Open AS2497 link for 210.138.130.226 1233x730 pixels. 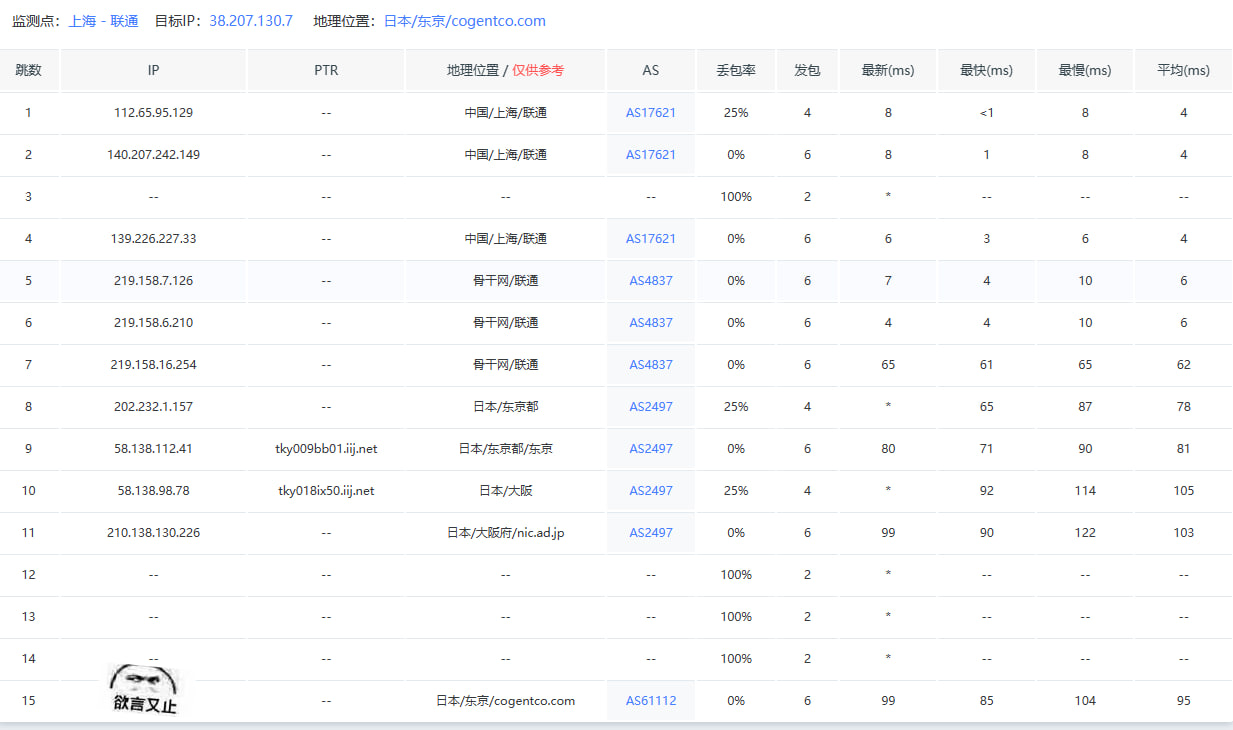pyautogui.click(x=651, y=533)
